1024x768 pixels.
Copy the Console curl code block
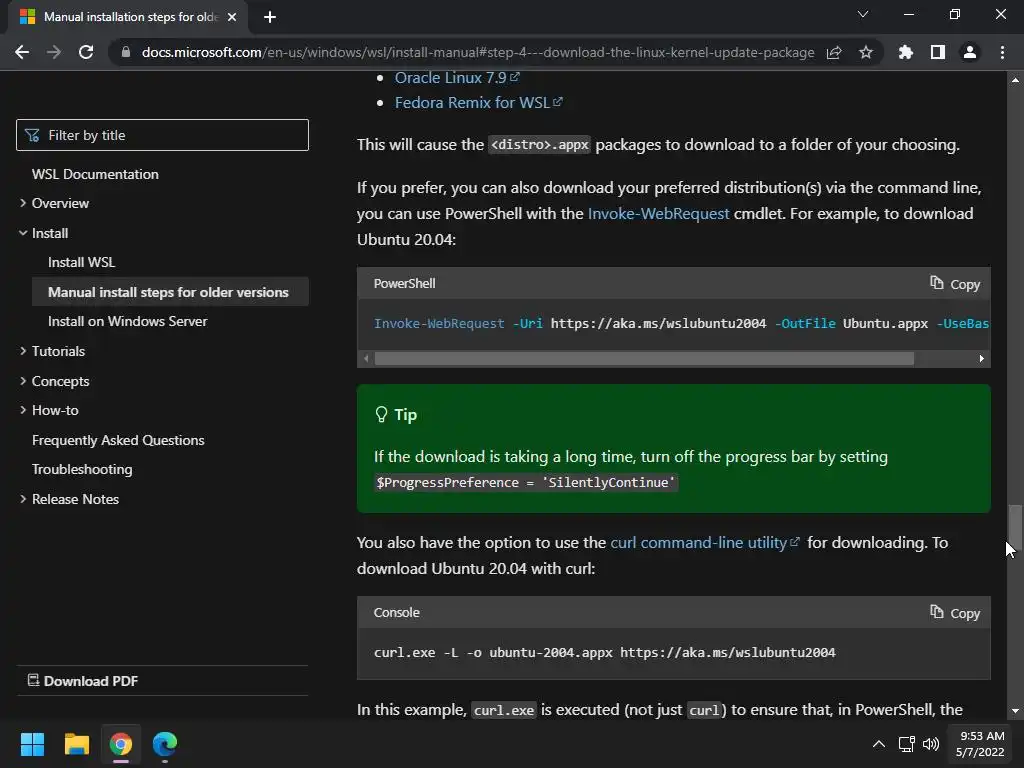coord(955,613)
